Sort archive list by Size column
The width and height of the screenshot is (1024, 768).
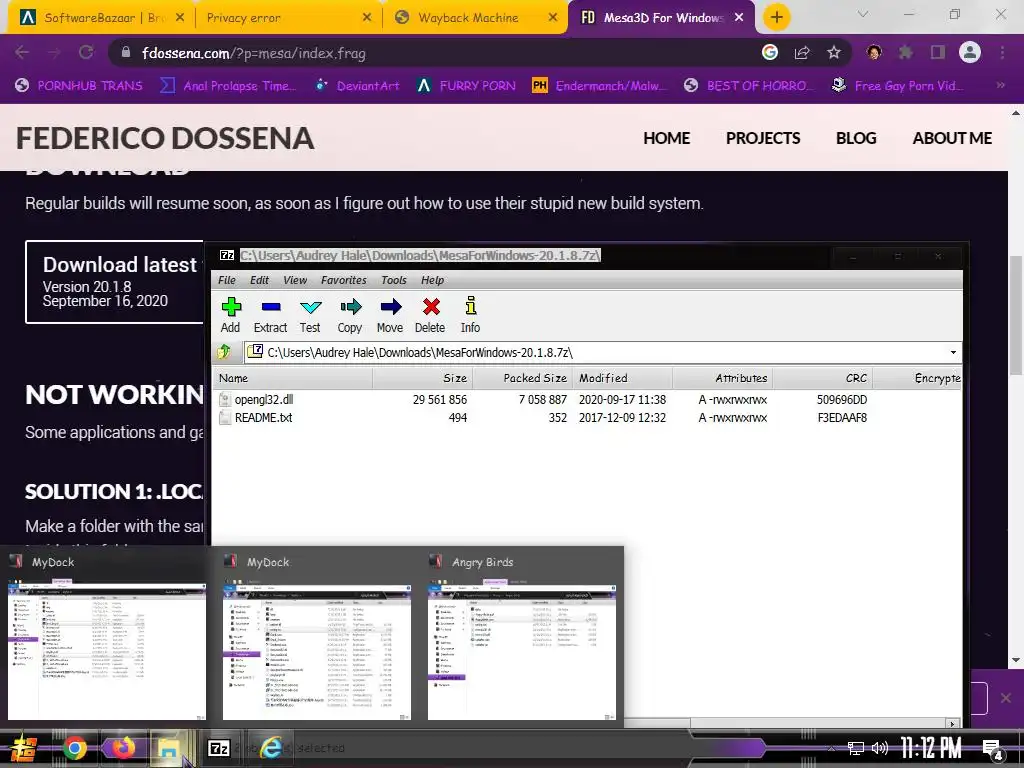point(423,378)
